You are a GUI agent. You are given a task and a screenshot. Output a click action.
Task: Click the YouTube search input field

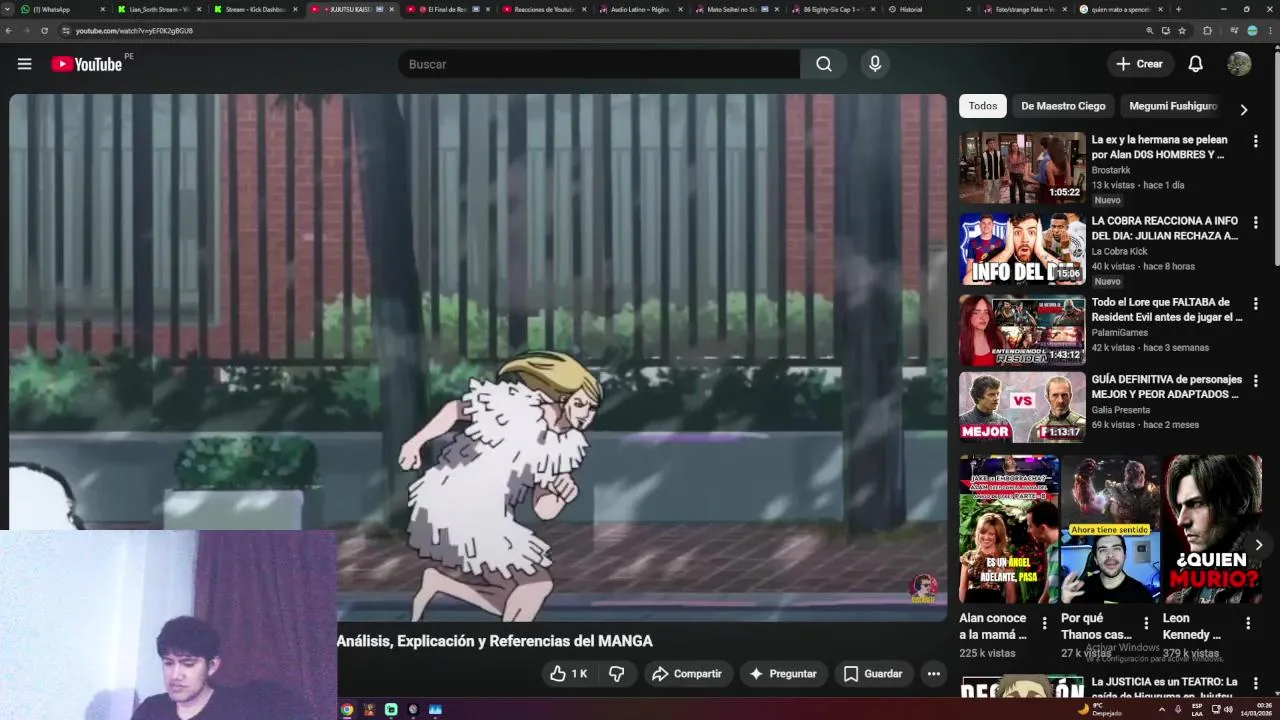598,64
